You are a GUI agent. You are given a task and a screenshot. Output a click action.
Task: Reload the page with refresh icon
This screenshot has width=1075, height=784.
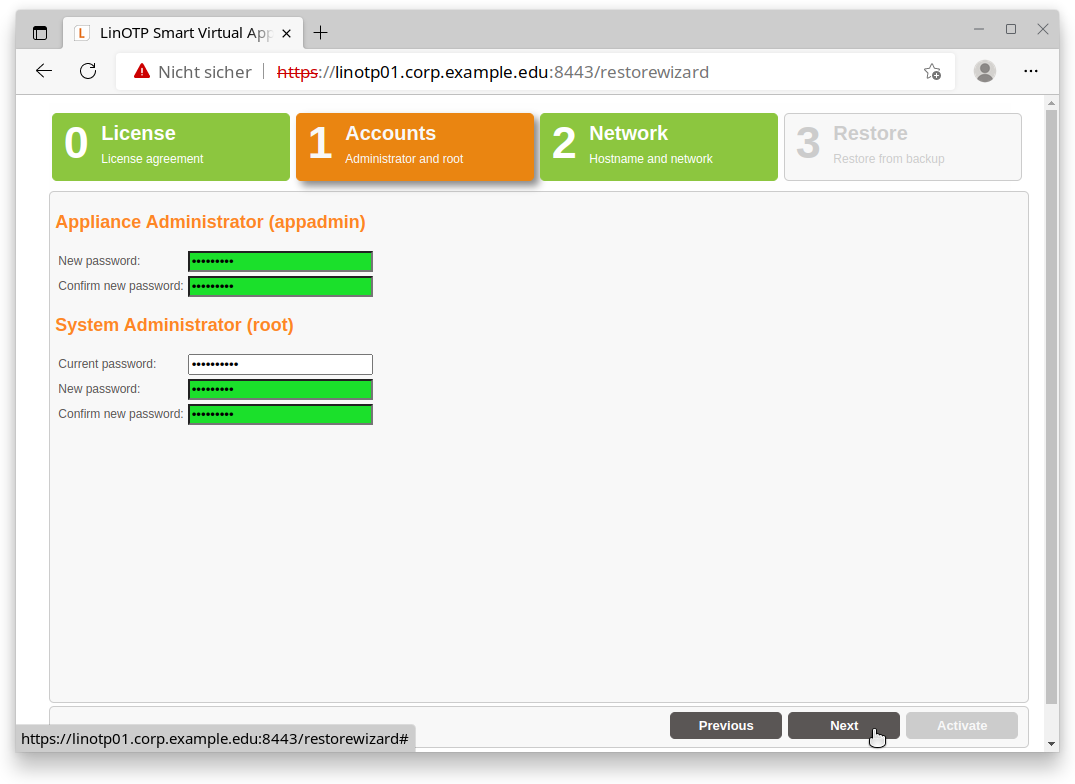pos(88,71)
